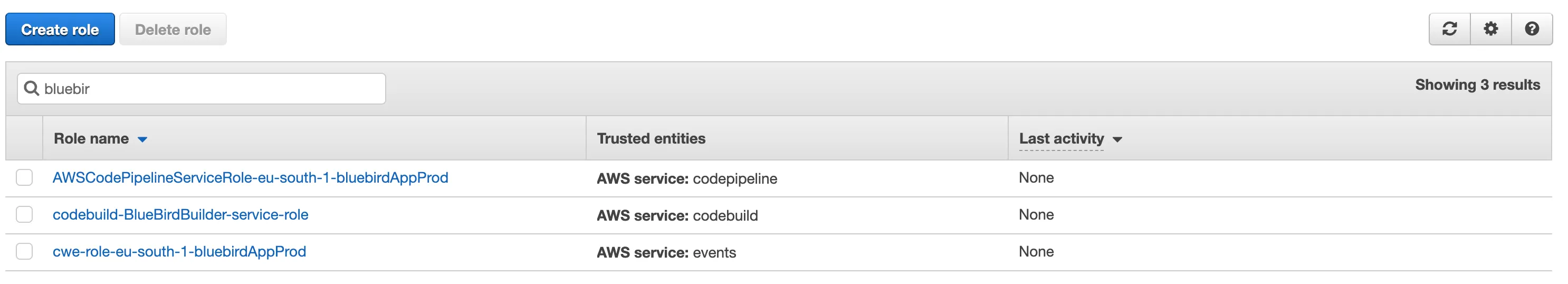Expand the Last activity sort arrow
The width and height of the screenshot is (1568, 284).
1117,139
